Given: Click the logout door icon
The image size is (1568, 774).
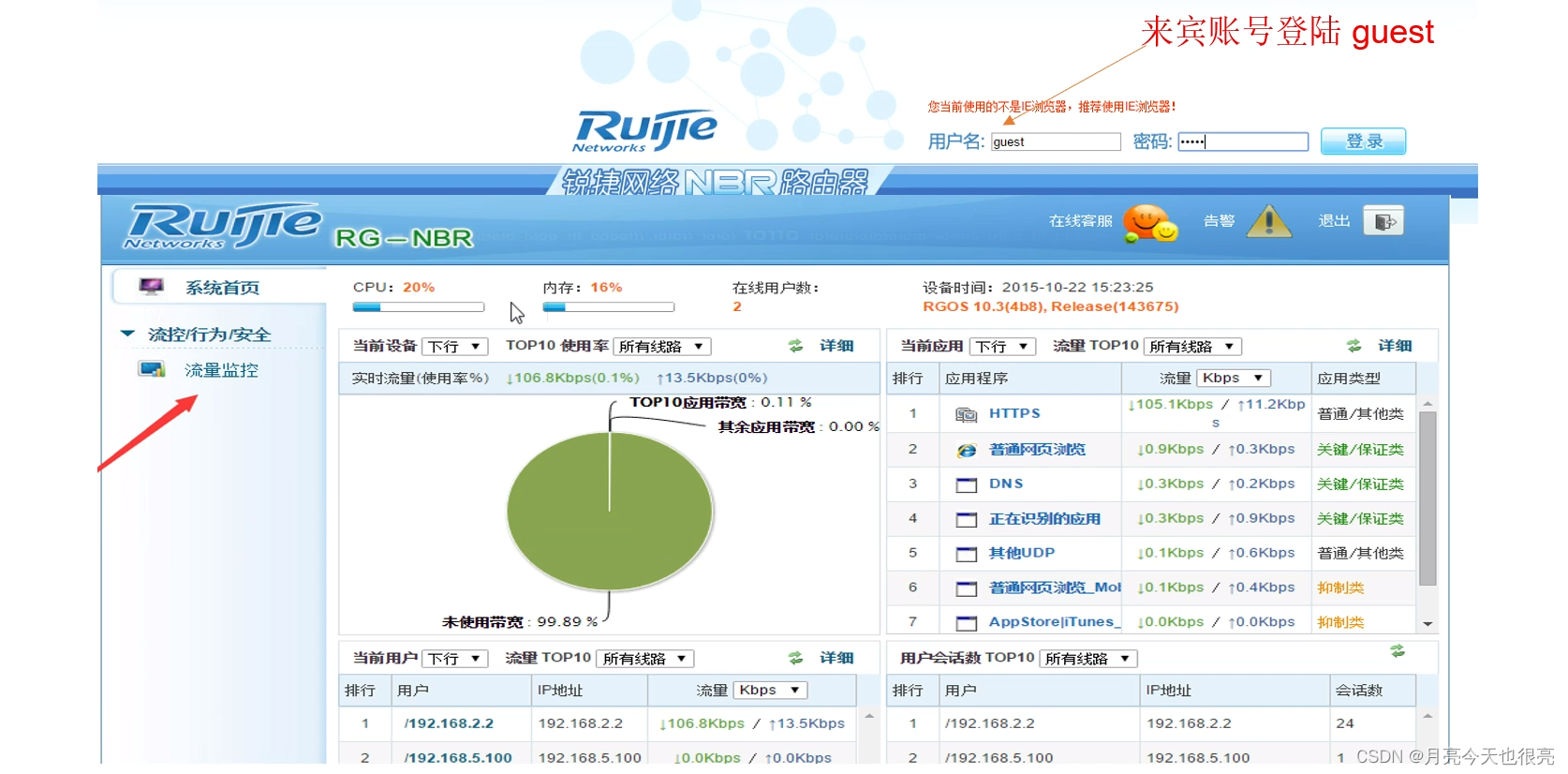Looking at the screenshot, I should pos(1383,221).
